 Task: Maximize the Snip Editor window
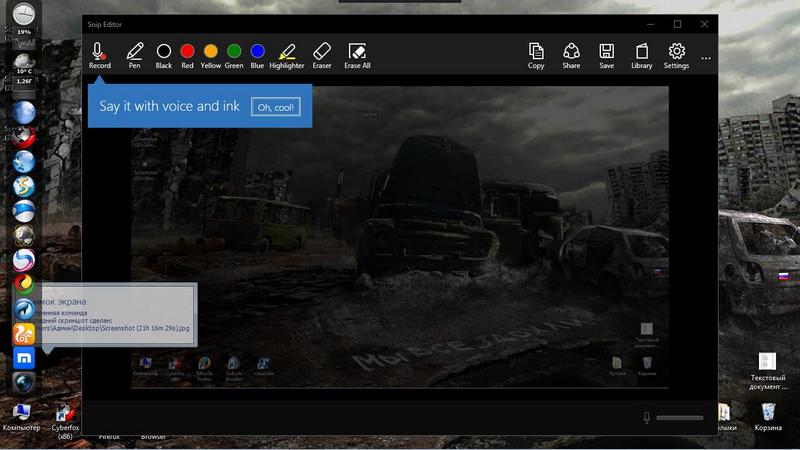[x=678, y=24]
